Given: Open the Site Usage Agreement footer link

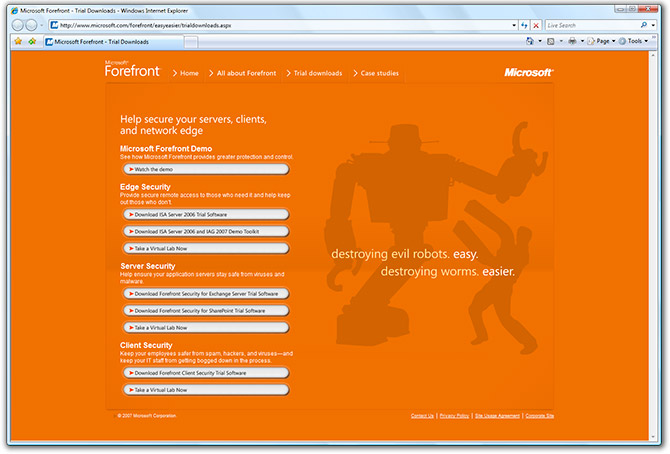Looking at the screenshot, I should [497, 416].
